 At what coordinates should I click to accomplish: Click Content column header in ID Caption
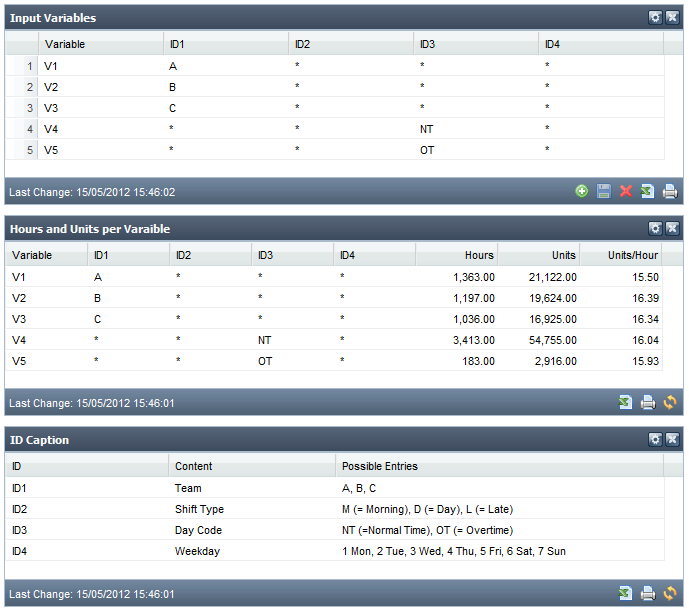pos(252,466)
